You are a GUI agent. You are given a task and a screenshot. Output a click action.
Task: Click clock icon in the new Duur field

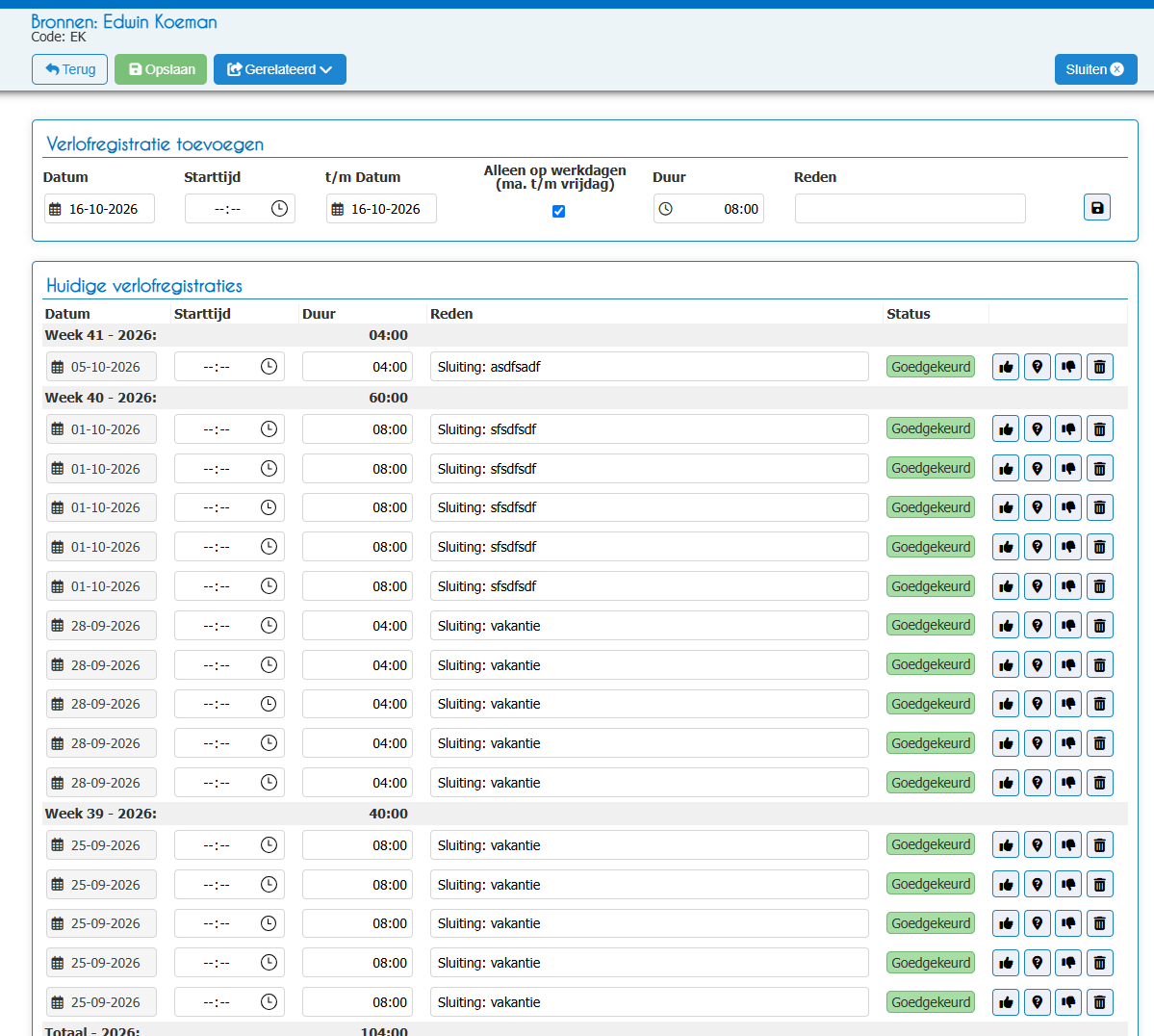click(x=665, y=209)
